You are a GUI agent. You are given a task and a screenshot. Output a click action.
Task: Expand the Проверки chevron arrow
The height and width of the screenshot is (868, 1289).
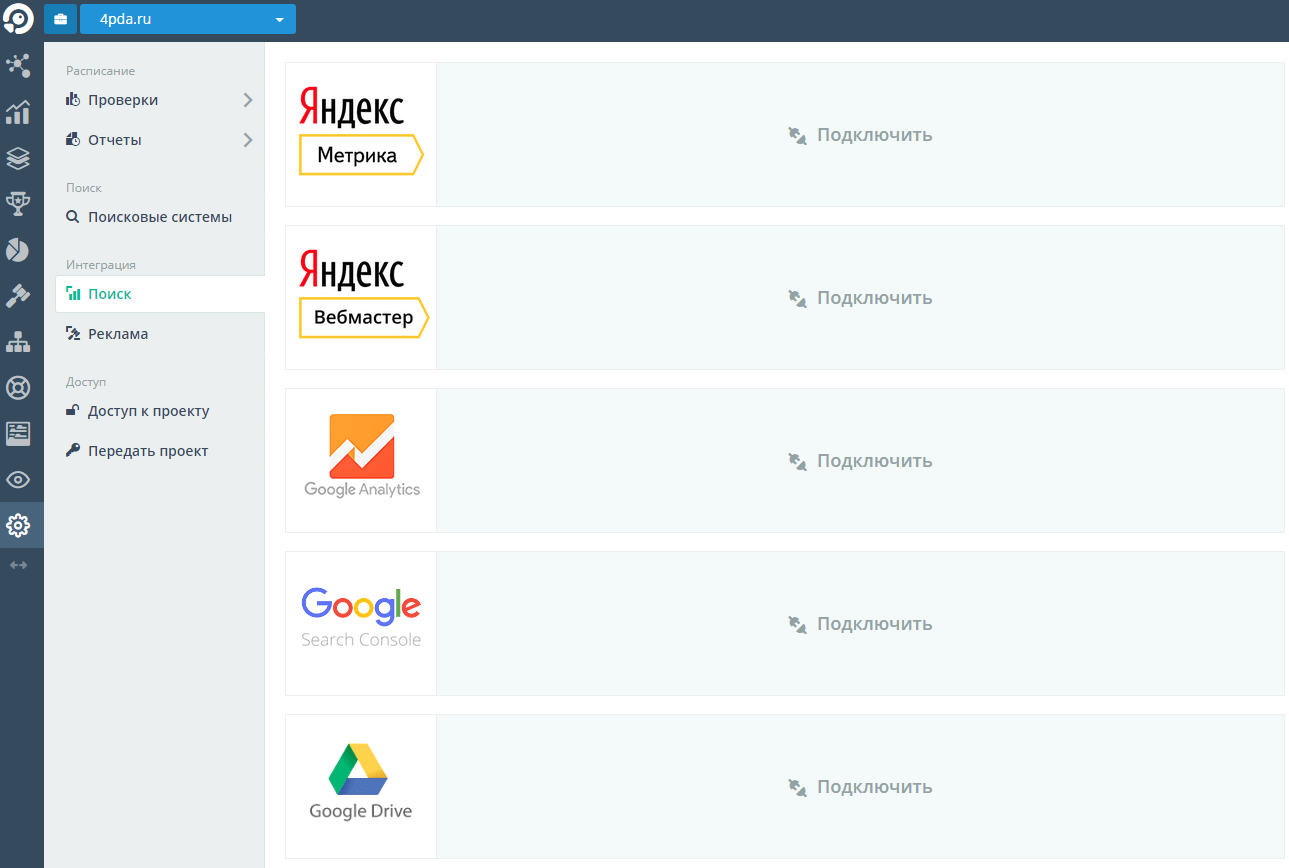pyautogui.click(x=248, y=100)
